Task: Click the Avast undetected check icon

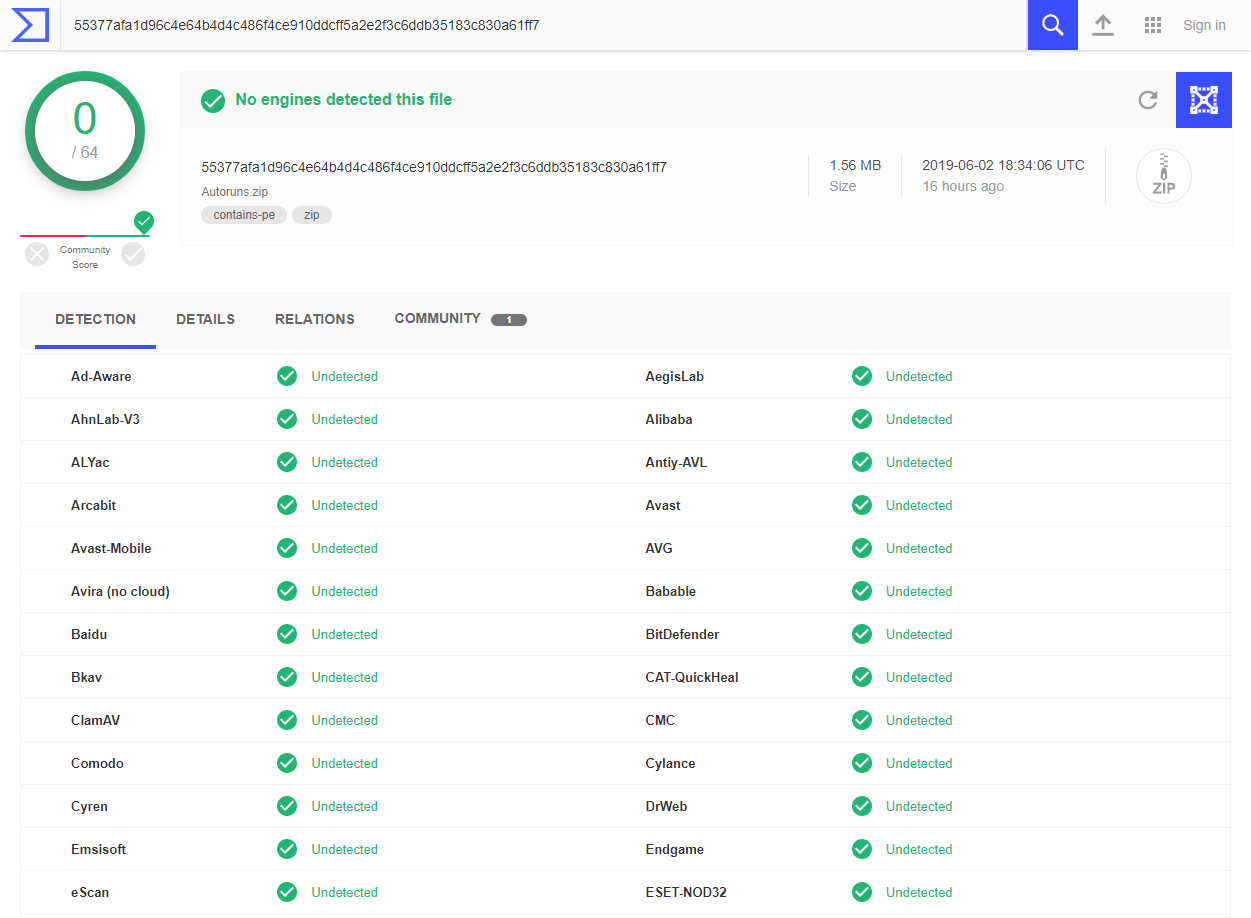Action: [862, 505]
